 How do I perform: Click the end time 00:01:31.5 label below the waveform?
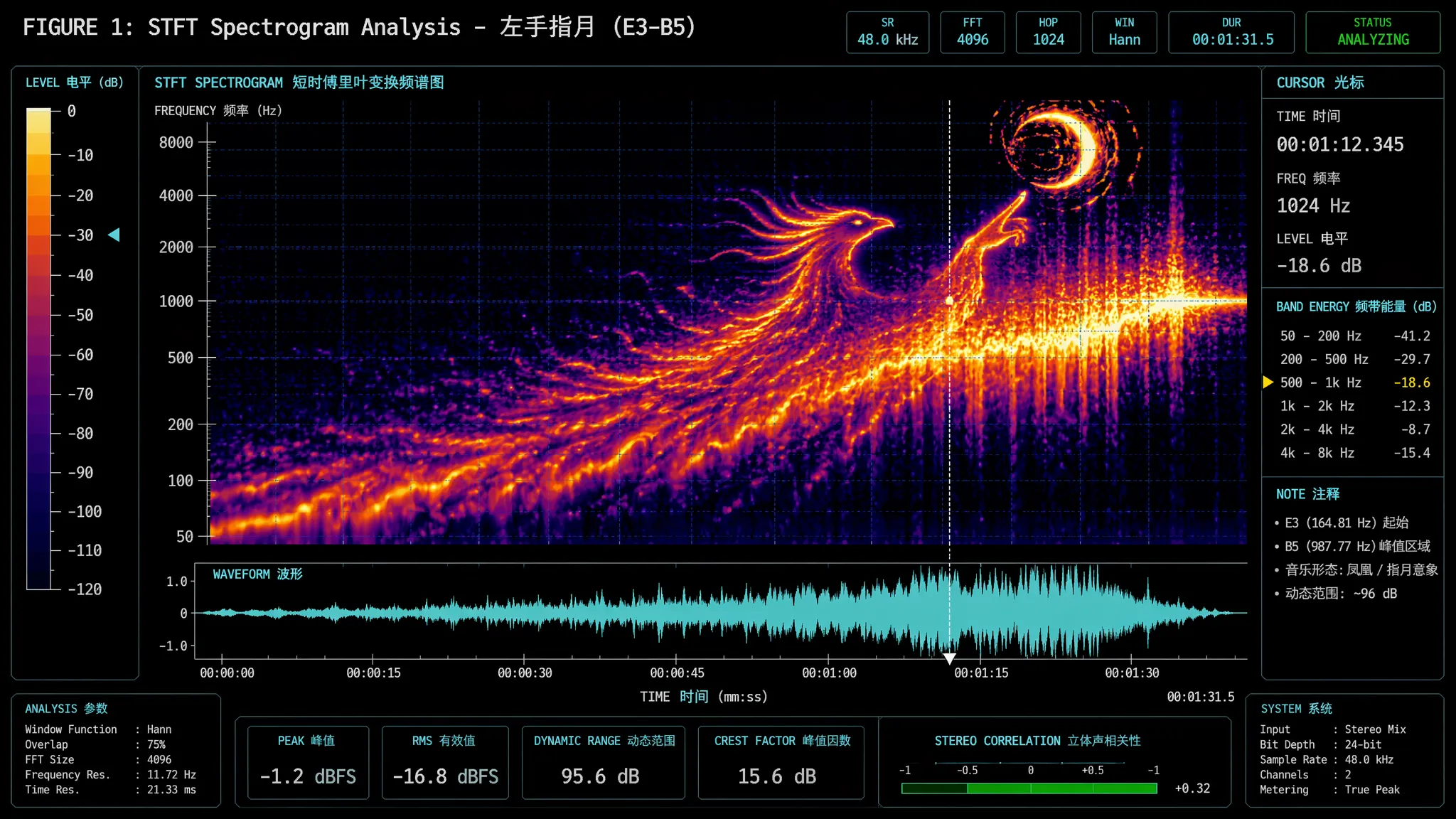[1200, 697]
